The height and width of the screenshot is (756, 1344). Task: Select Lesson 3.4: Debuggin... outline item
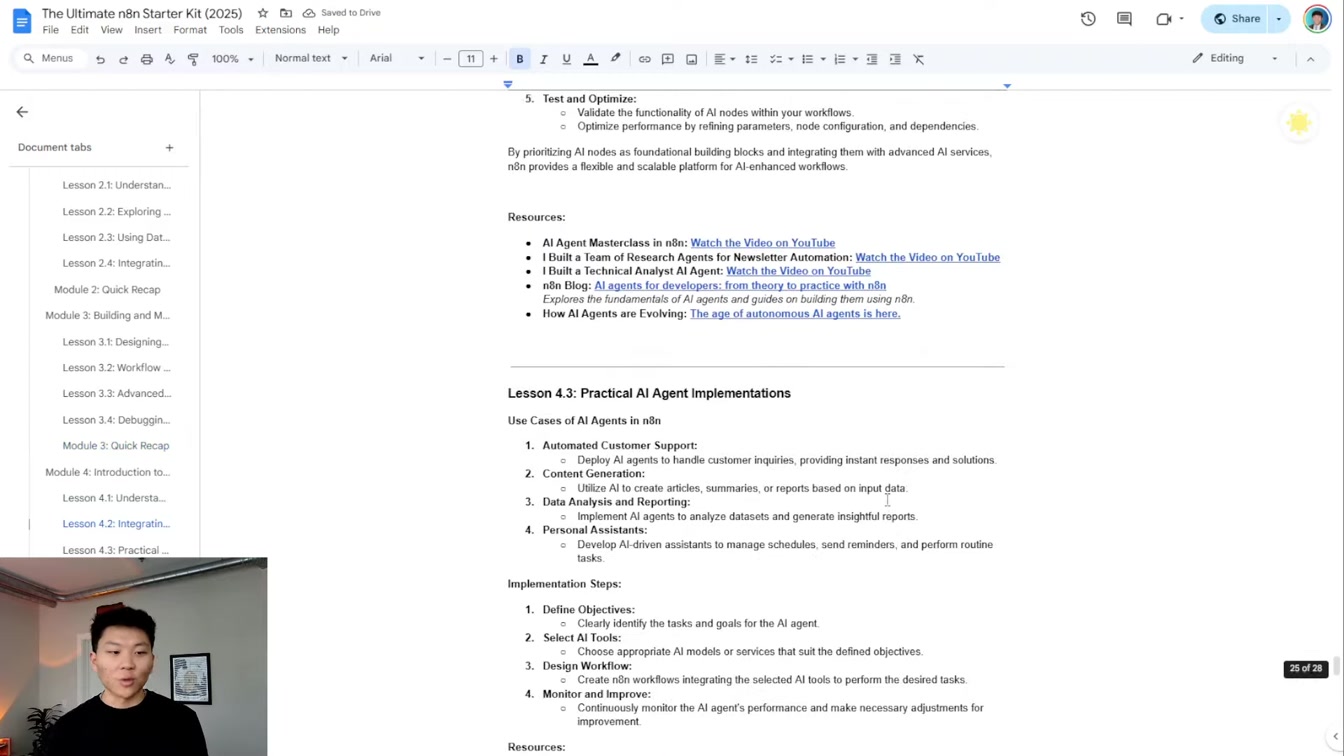(x=116, y=420)
